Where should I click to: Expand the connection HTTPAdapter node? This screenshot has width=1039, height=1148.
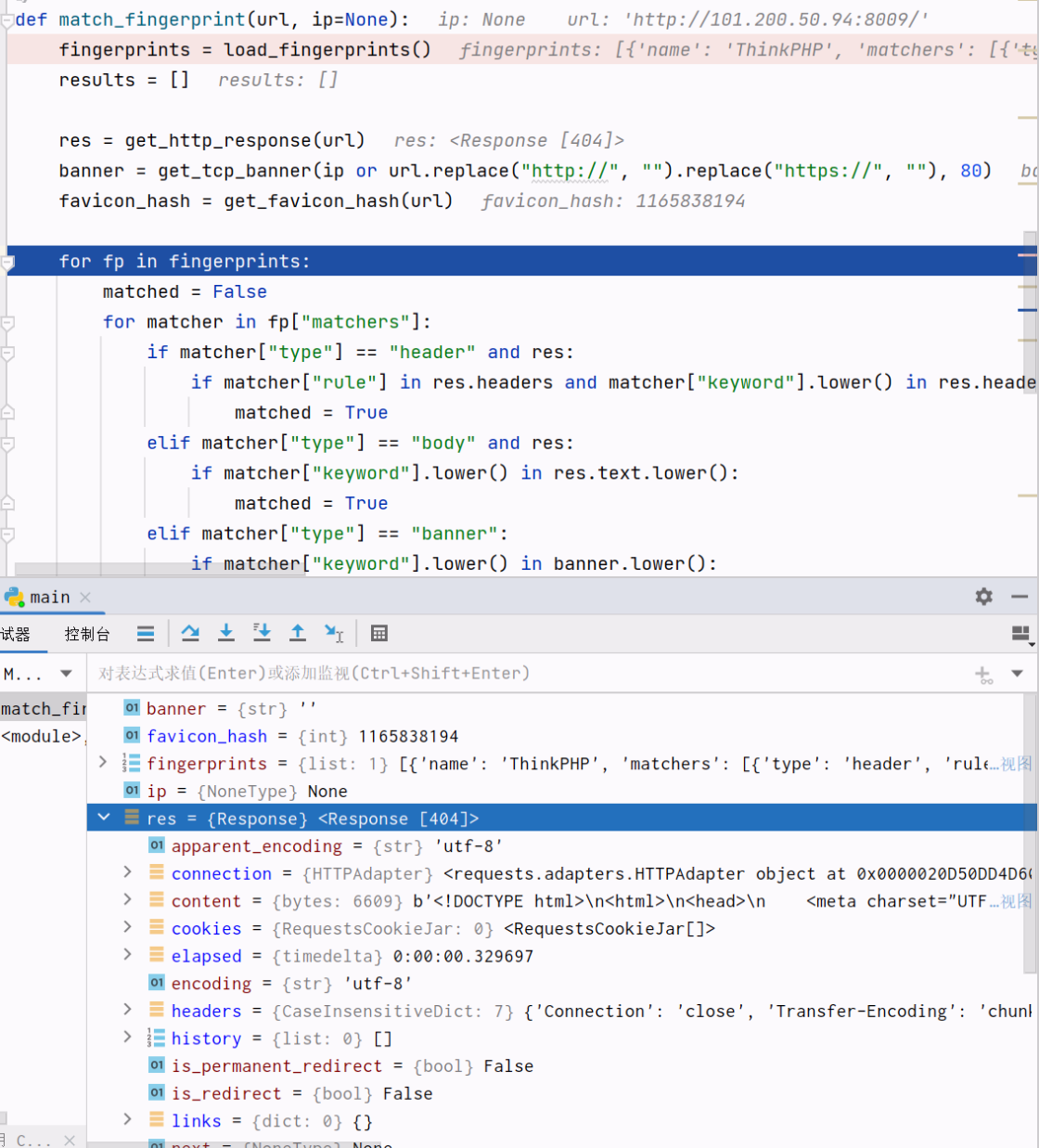pyautogui.click(x=128, y=872)
